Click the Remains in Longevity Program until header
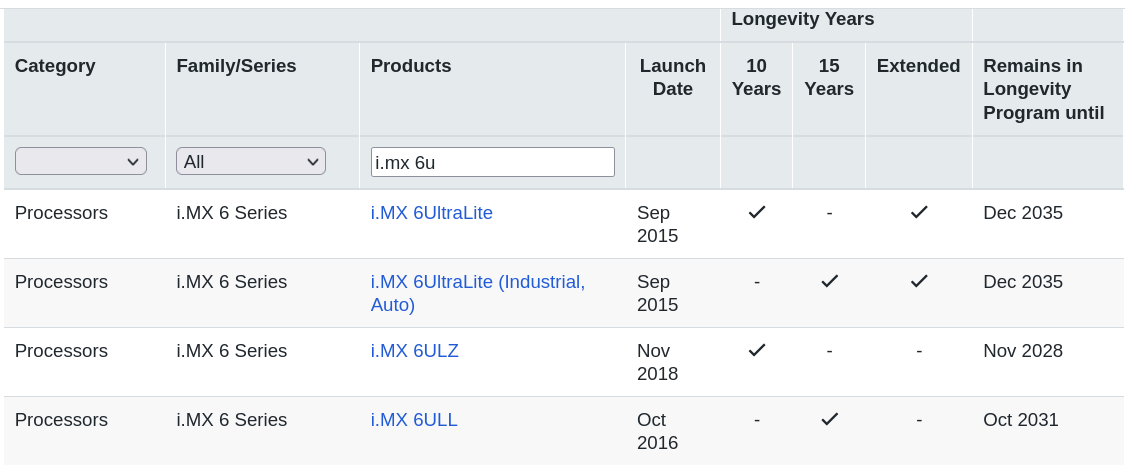The height and width of the screenshot is (474, 1125). coord(1043,89)
